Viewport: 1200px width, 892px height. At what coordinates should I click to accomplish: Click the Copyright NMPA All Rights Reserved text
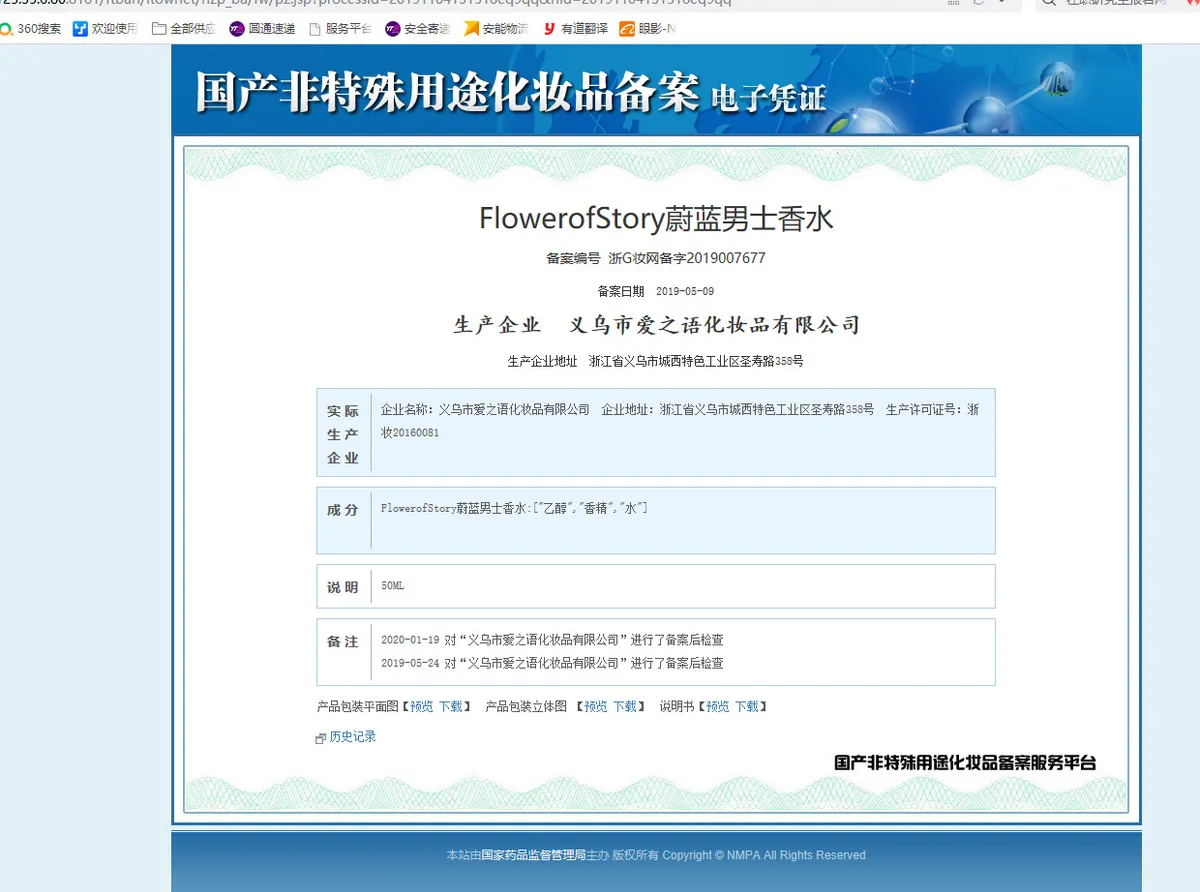764,856
